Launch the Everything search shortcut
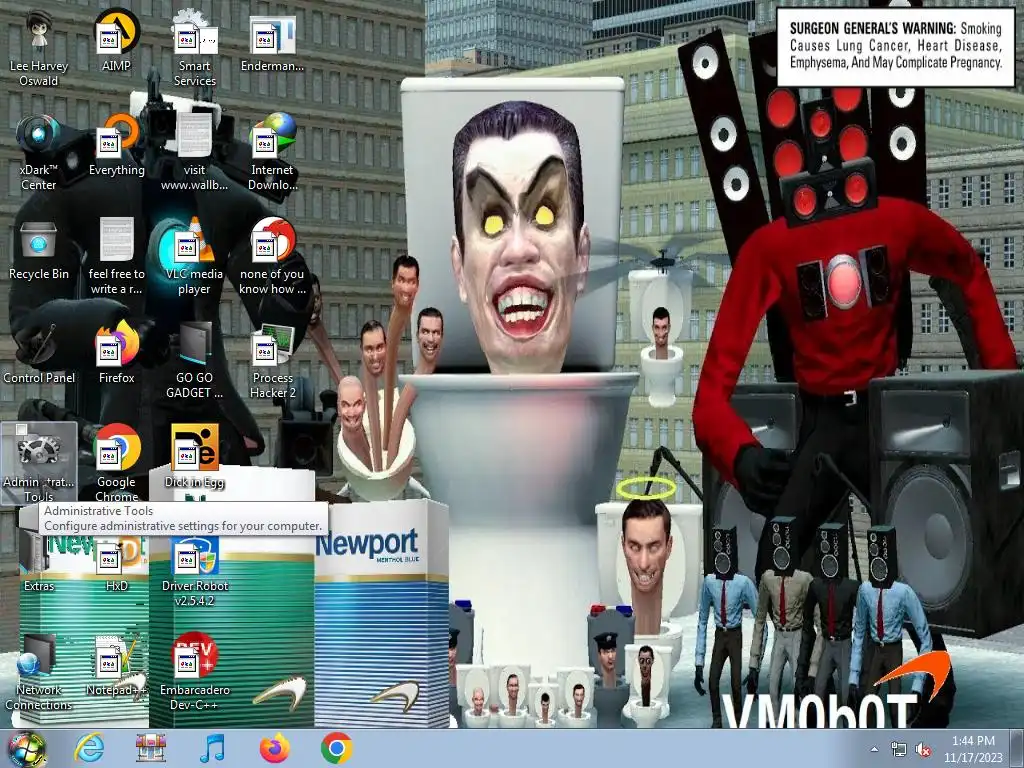Screen dimensions: 1024x768 coord(116,145)
